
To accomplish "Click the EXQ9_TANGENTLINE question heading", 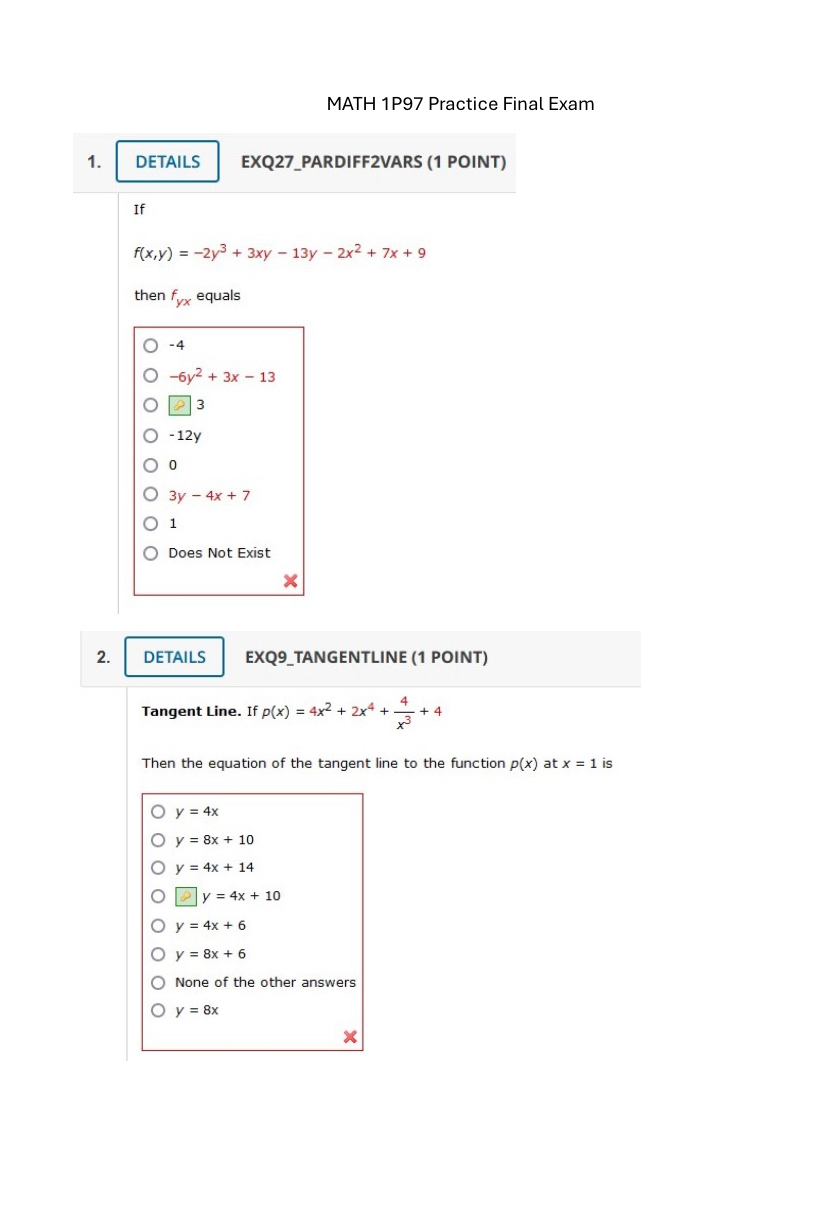I will (x=366, y=657).
